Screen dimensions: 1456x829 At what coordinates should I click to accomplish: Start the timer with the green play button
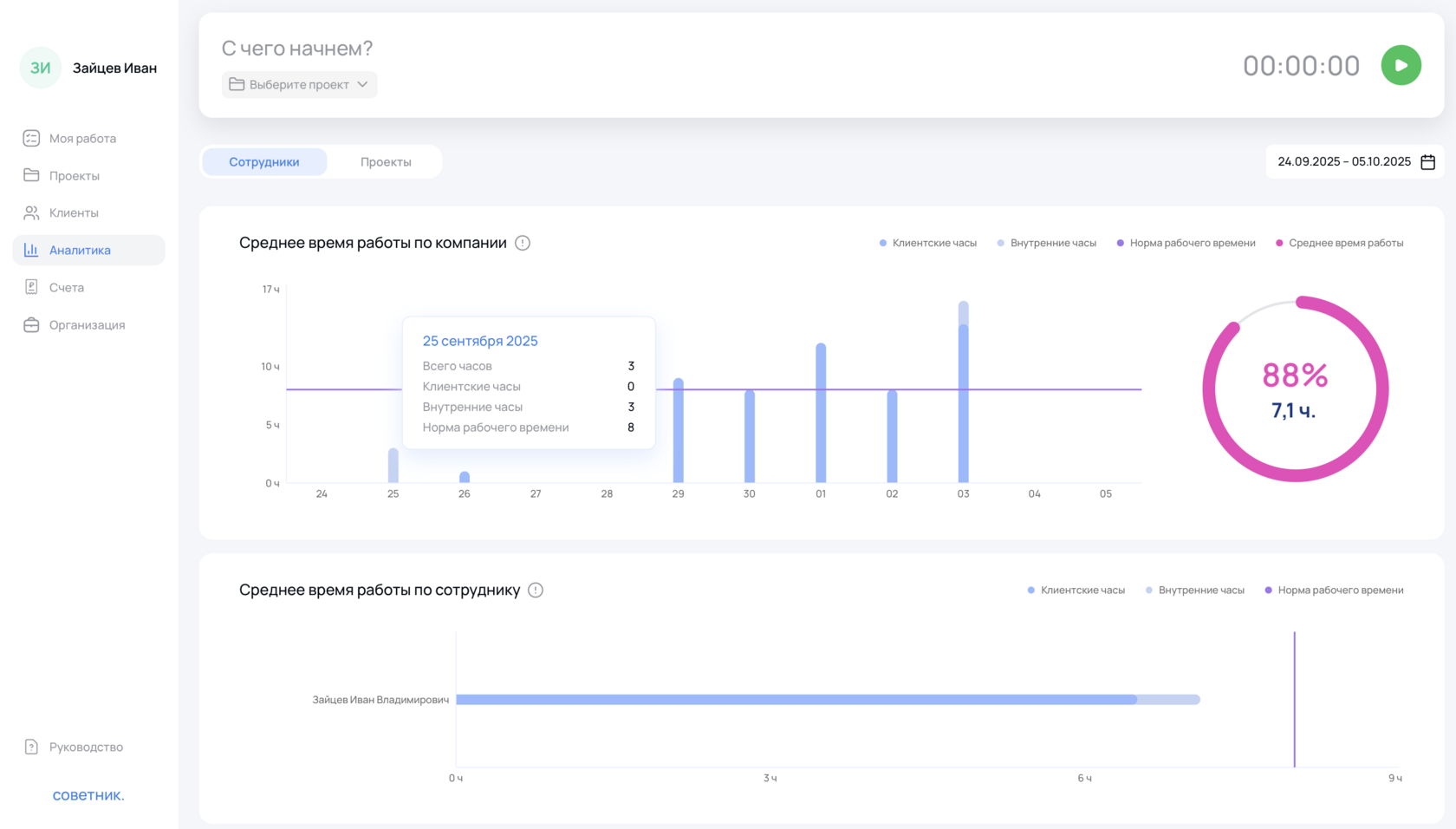tap(1401, 65)
